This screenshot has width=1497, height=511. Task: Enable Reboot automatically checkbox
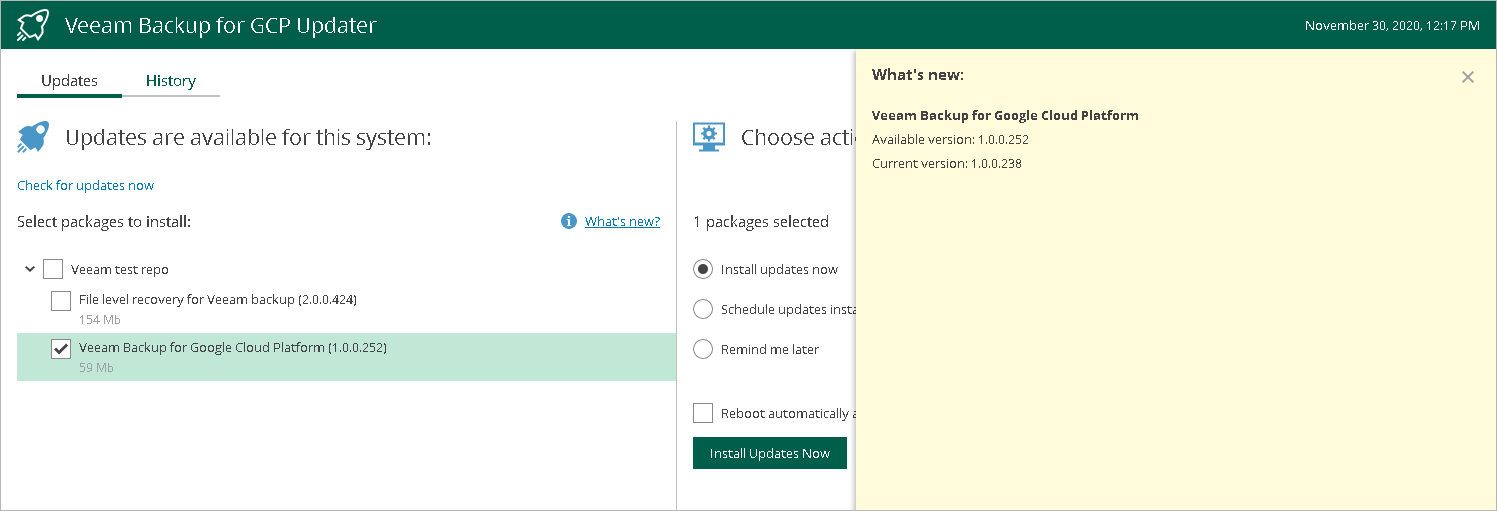point(703,413)
